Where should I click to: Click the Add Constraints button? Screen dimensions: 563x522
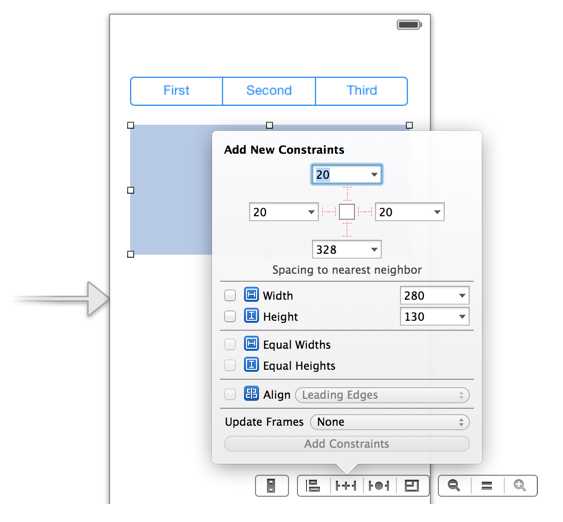pos(346,444)
